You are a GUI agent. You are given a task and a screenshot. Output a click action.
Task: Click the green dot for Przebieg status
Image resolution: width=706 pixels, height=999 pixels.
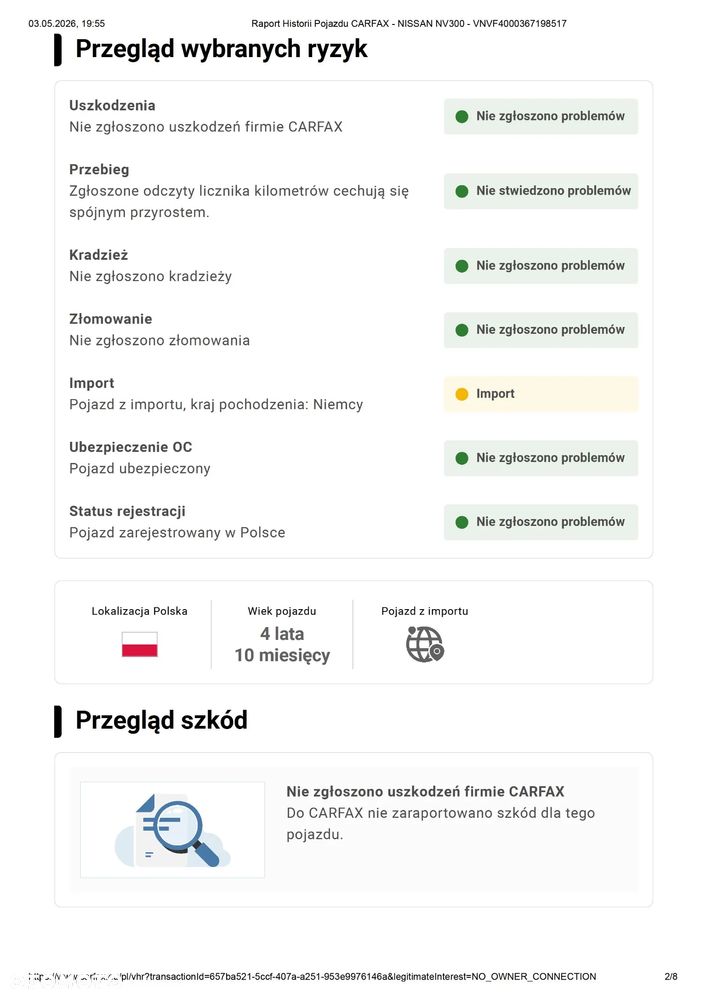[x=462, y=191]
